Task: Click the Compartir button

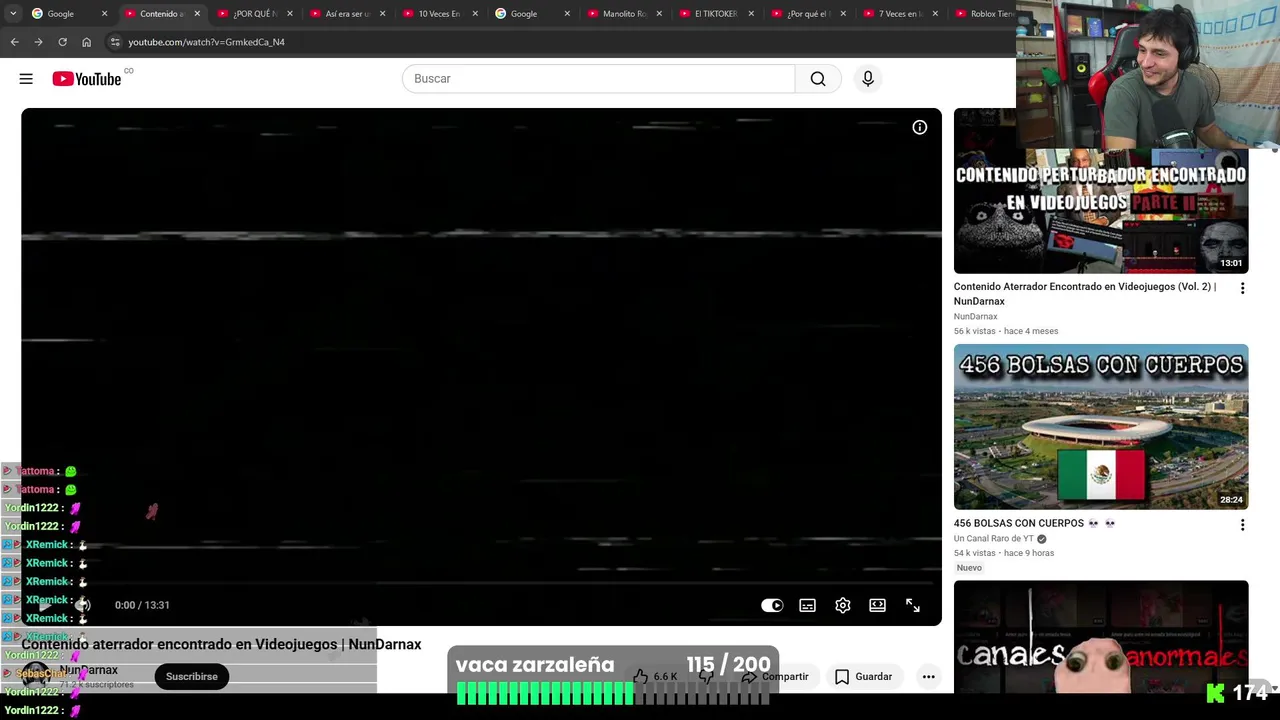Action: pyautogui.click(x=775, y=677)
